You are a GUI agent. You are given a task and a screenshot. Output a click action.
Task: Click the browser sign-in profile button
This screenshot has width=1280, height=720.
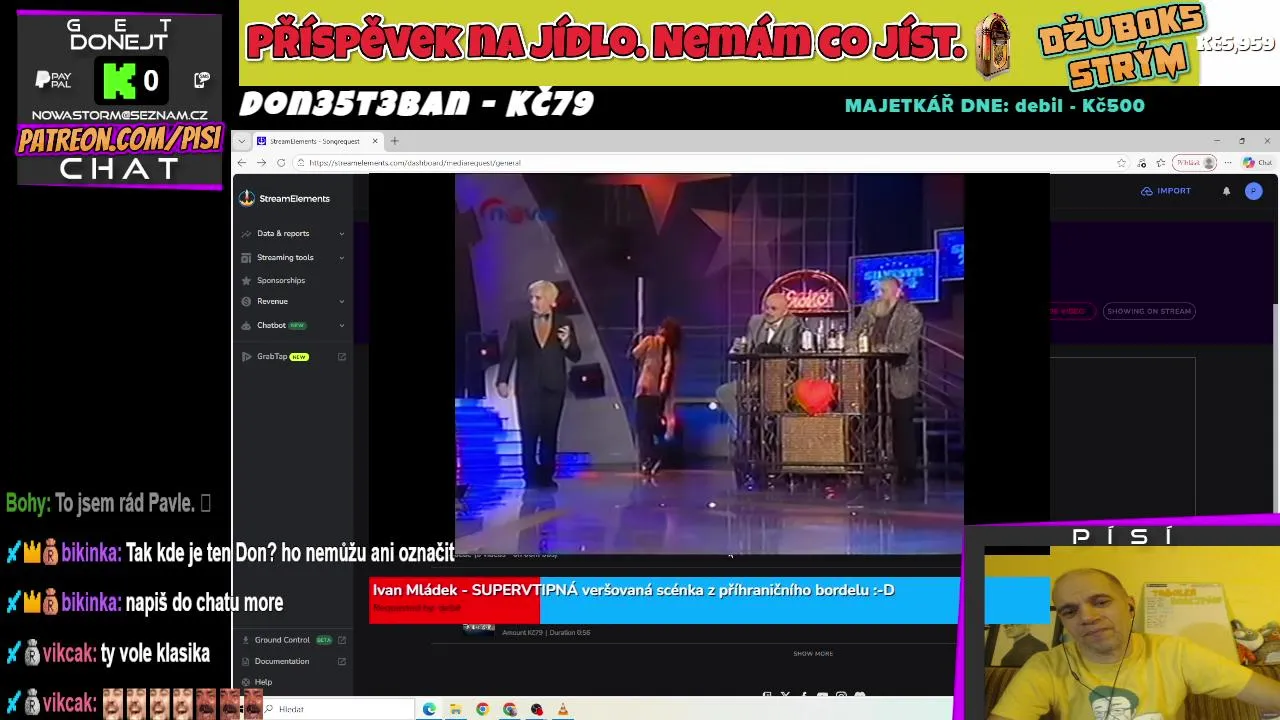(x=1195, y=163)
